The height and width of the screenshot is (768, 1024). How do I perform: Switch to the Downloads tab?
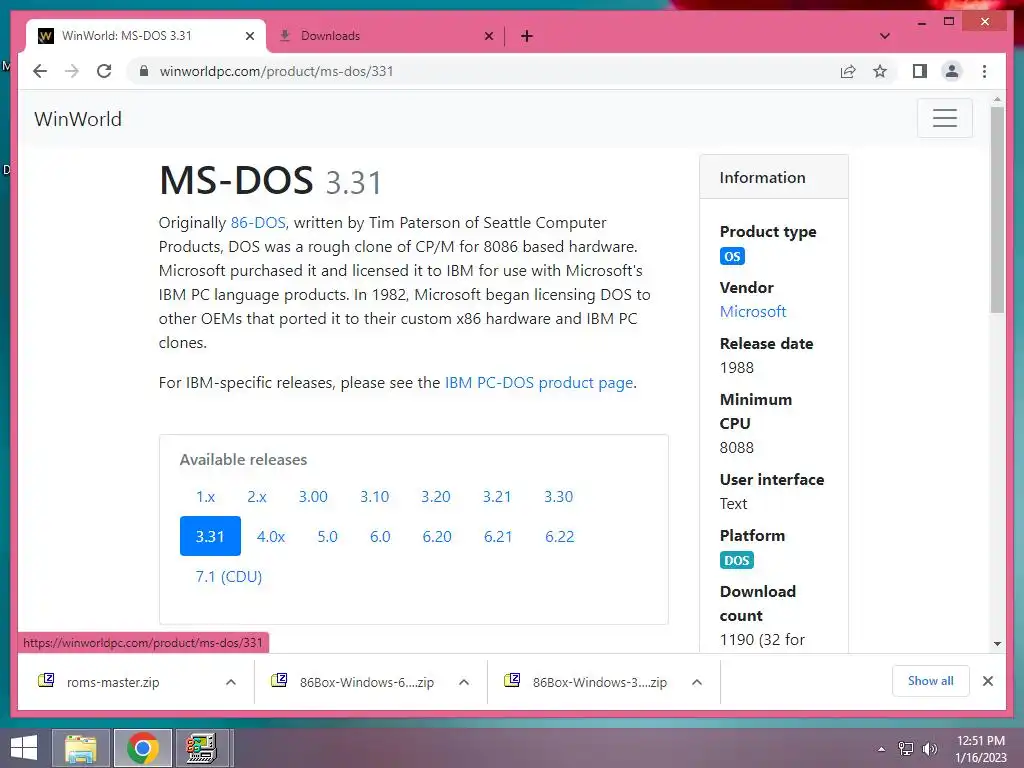click(385, 36)
